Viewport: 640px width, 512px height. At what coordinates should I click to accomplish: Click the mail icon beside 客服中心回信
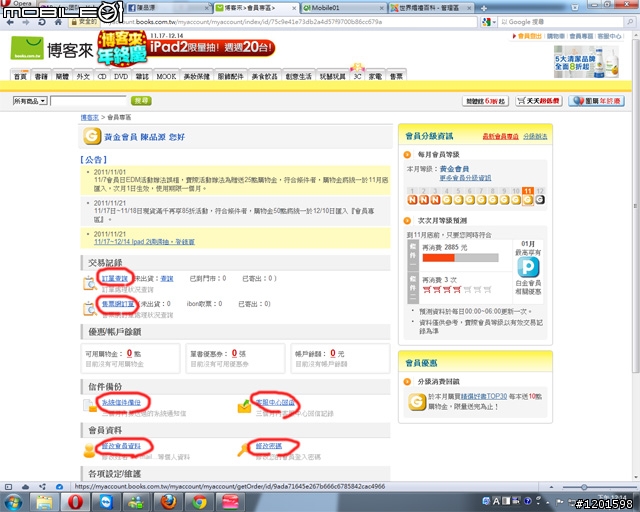244,407
